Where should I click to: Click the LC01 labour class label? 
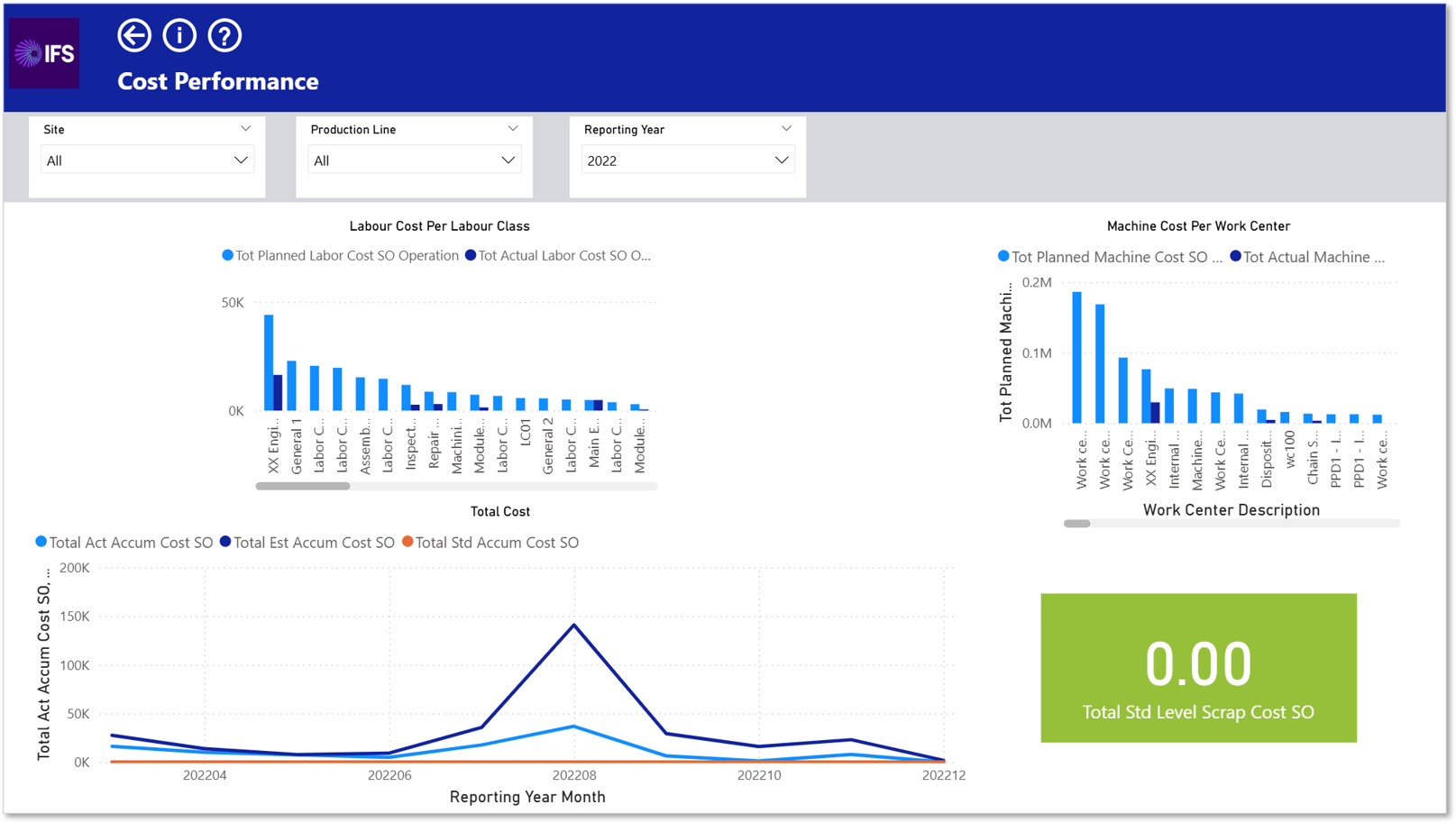click(x=525, y=433)
